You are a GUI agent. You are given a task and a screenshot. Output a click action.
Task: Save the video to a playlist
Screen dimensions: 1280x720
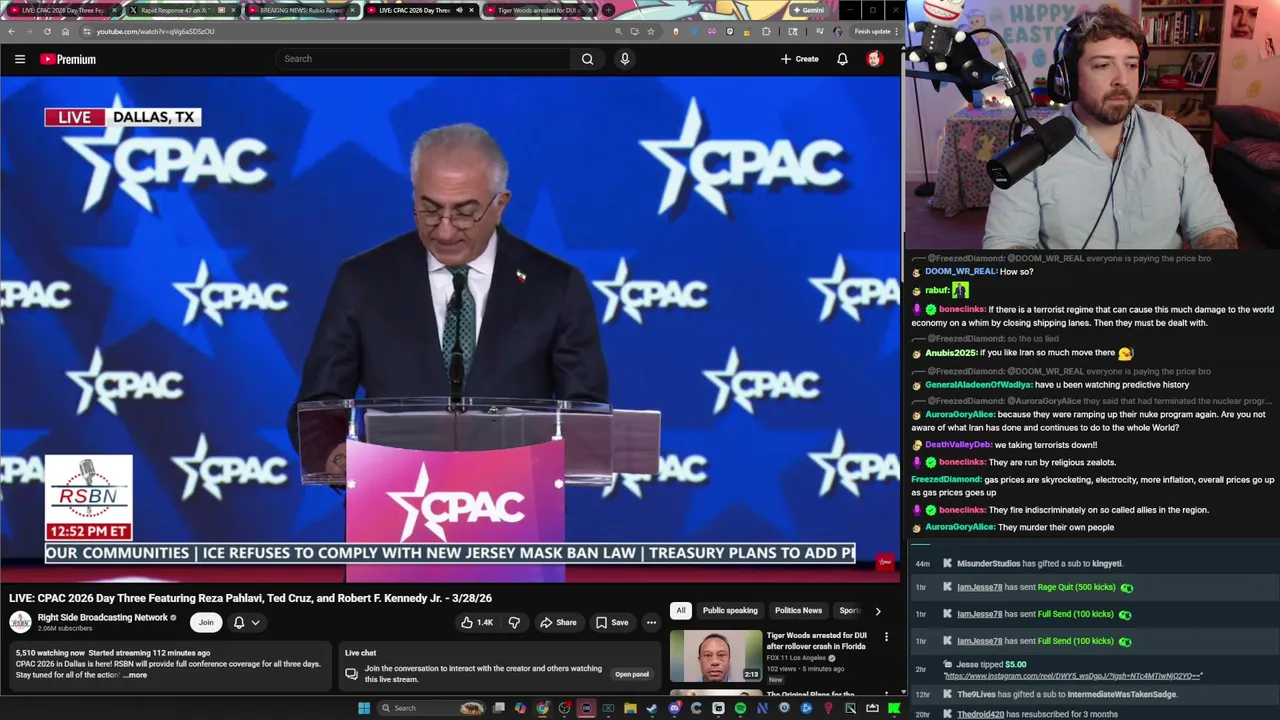pos(612,622)
